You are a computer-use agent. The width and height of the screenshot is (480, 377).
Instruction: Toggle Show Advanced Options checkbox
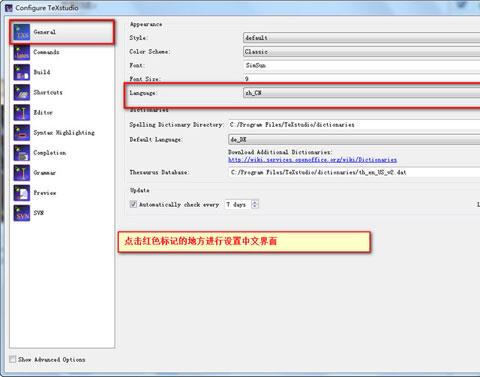[x=13, y=359]
